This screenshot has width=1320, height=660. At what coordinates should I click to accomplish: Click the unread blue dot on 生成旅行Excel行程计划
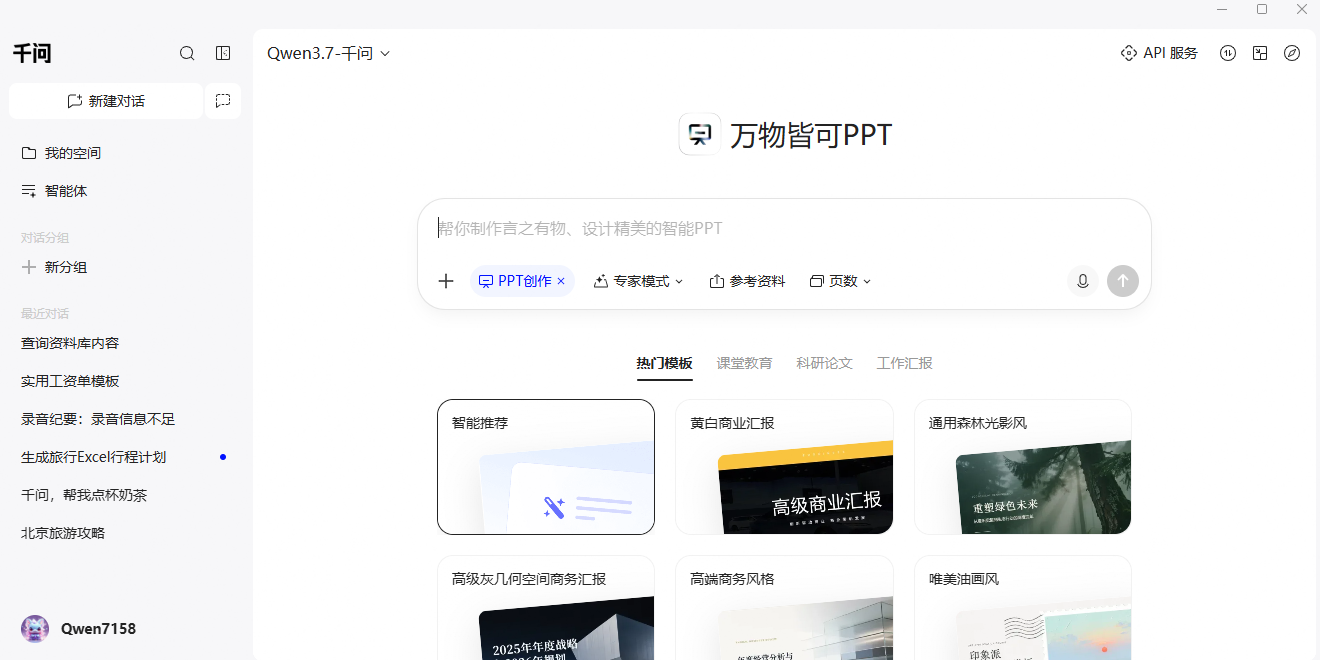pos(223,457)
